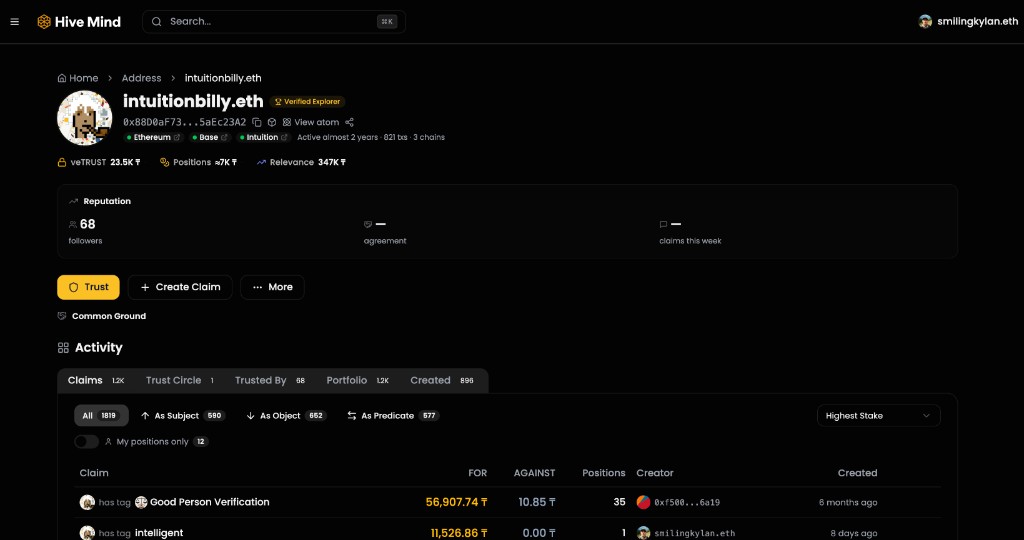Click the veTRUST lock icon

[x=62, y=162]
